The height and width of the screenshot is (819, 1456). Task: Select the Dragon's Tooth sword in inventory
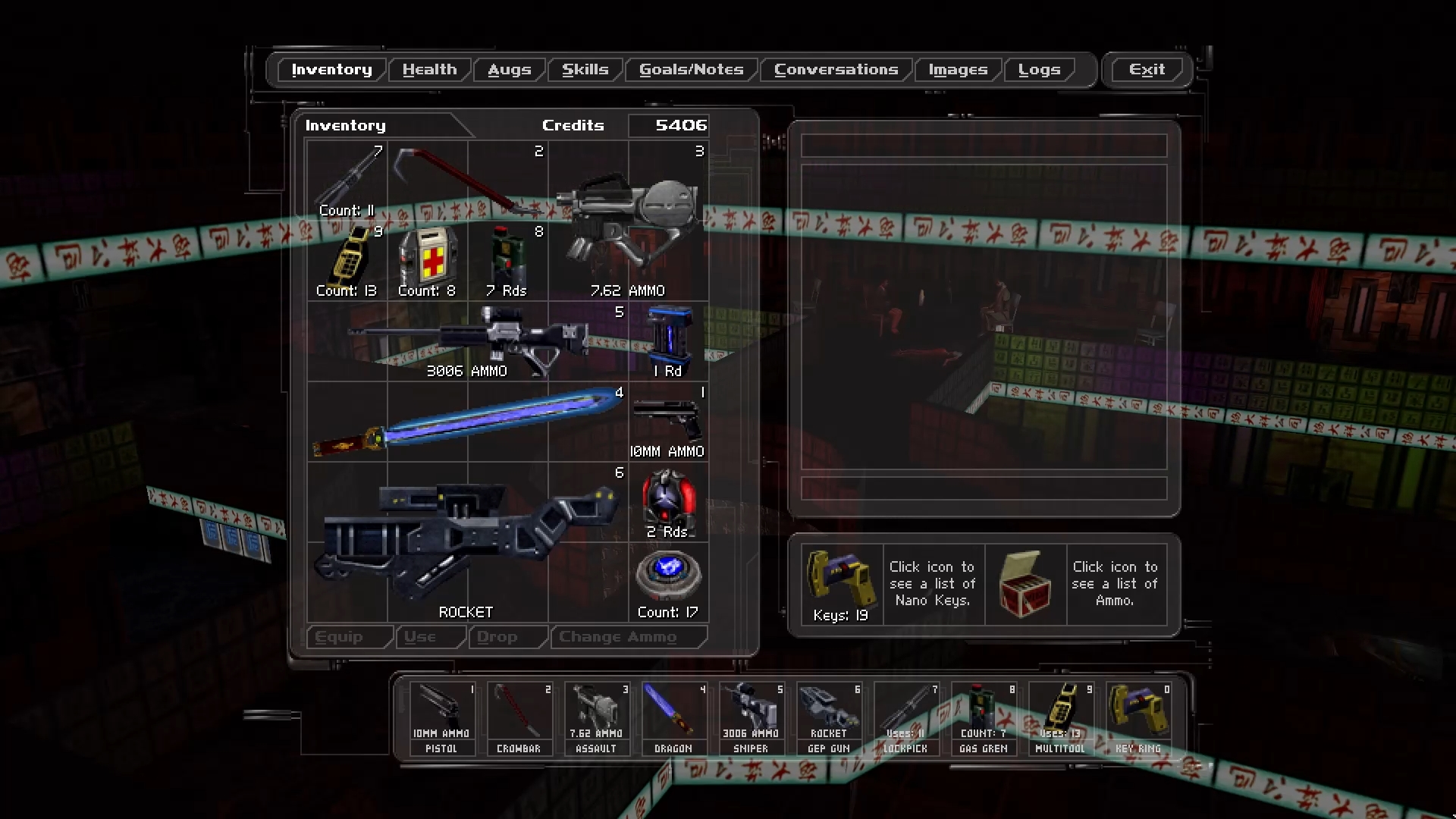[466, 422]
